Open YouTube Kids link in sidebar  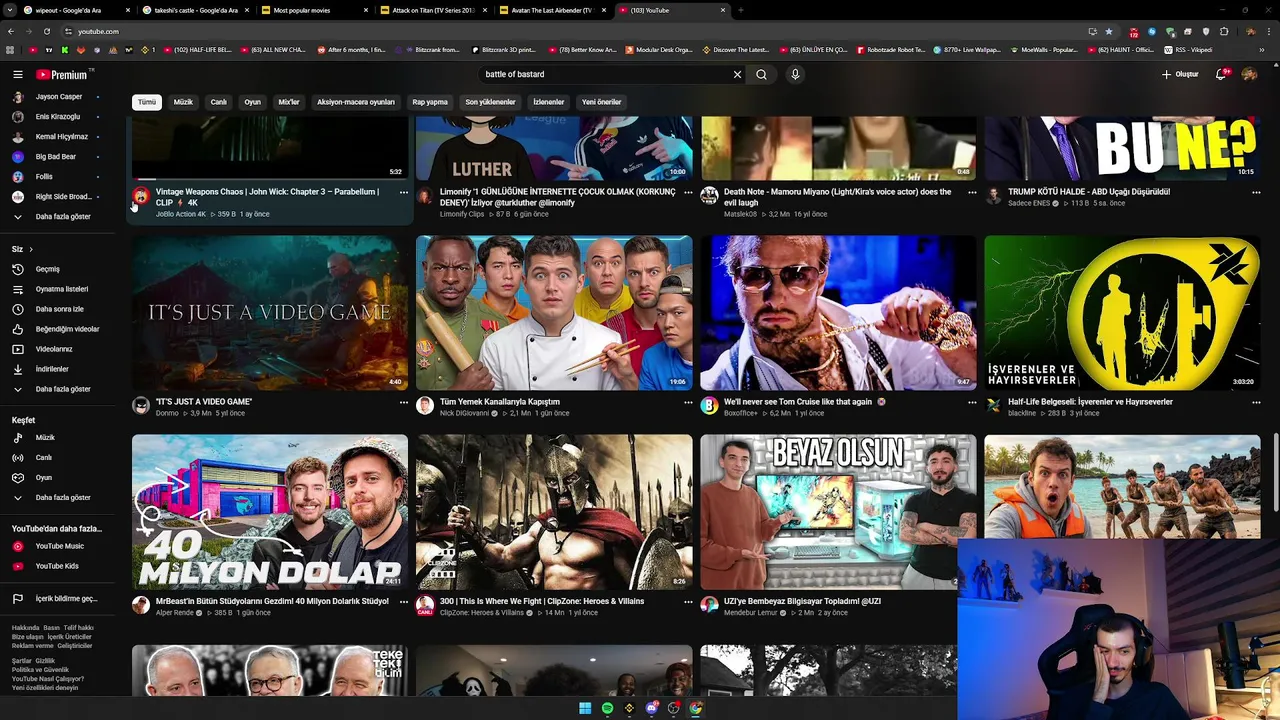click(x=58, y=566)
